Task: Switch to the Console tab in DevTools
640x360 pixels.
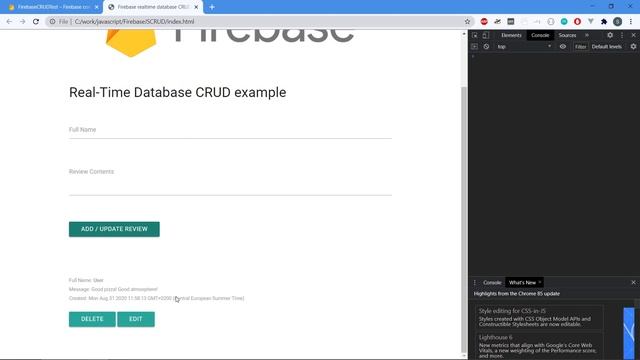Action: point(540,36)
